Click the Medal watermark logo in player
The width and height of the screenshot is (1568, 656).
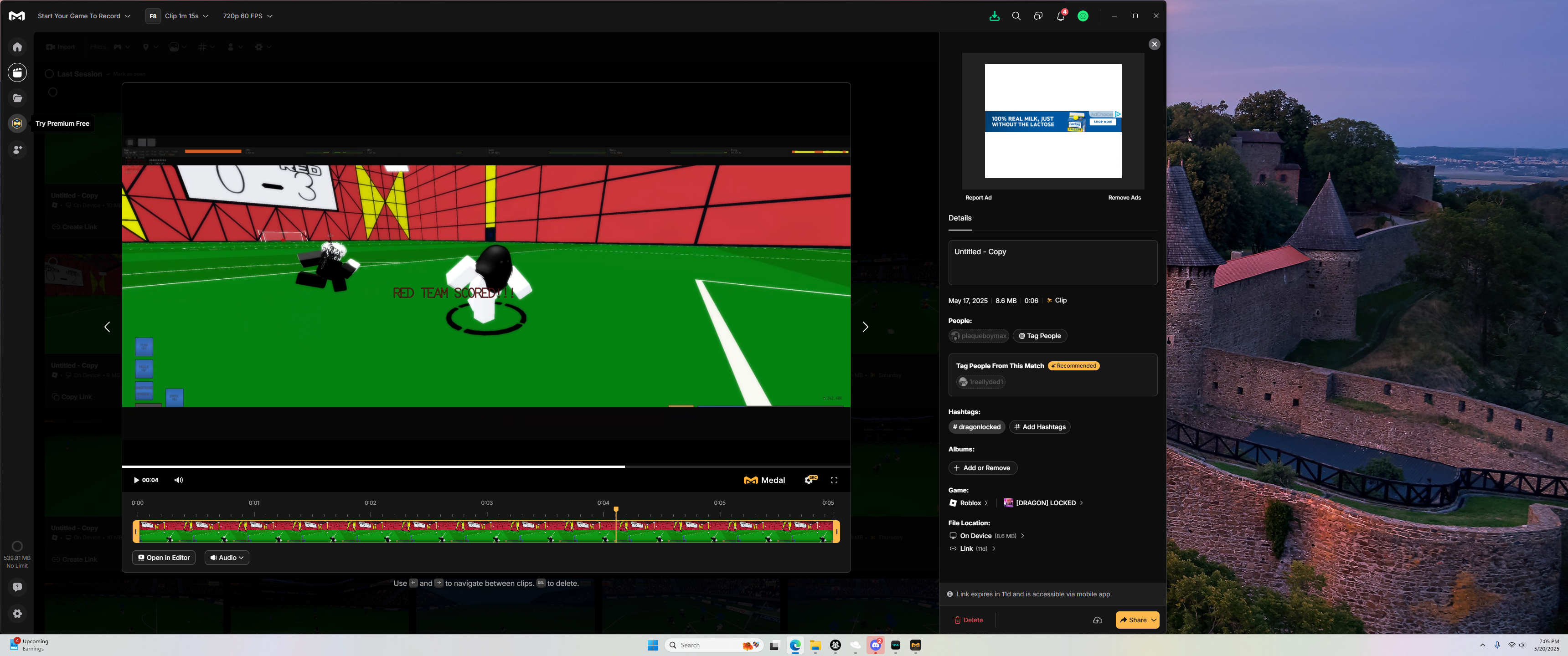tap(764, 480)
